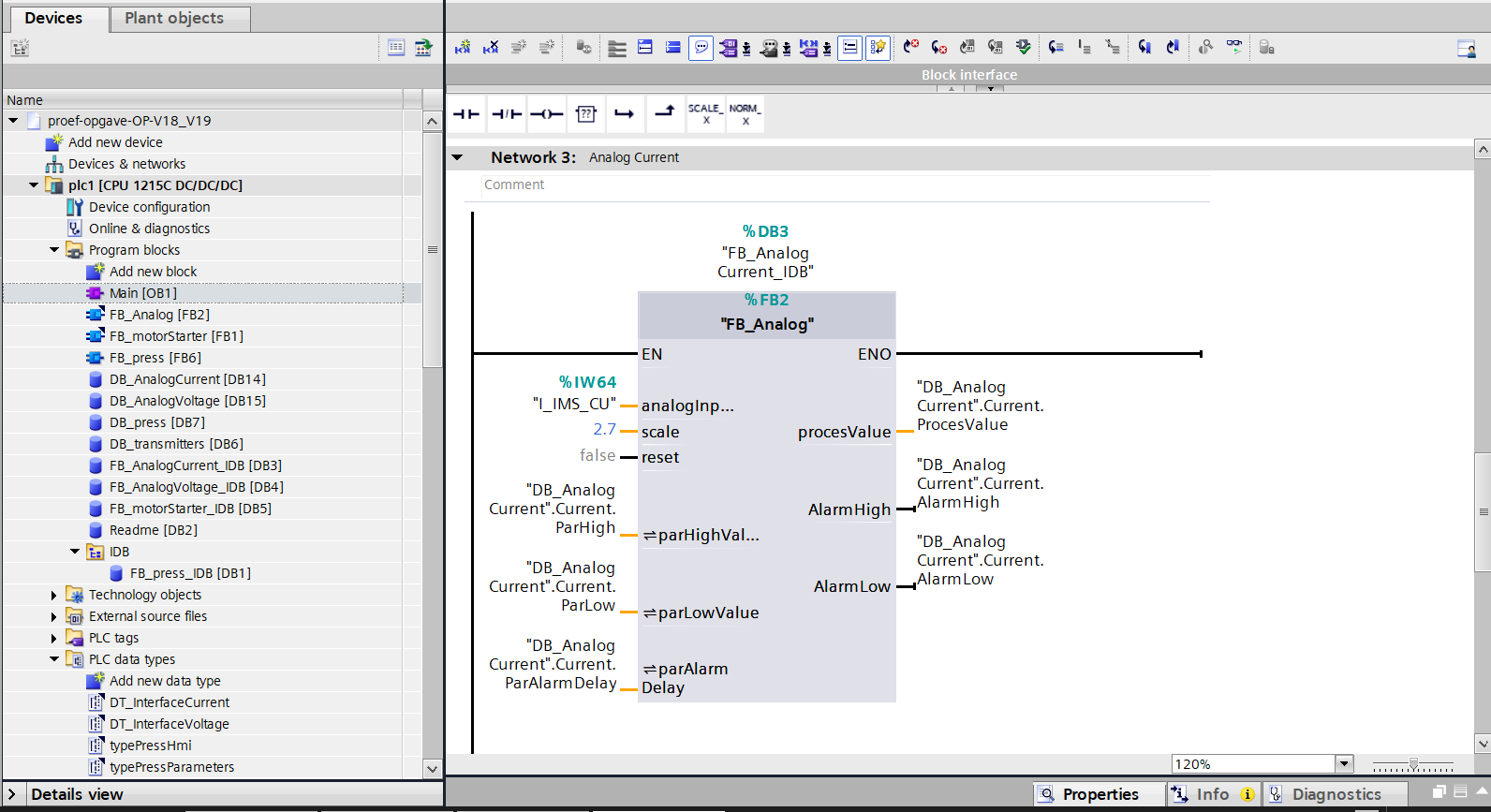Collapse the IDB folder

click(x=75, y=551)
